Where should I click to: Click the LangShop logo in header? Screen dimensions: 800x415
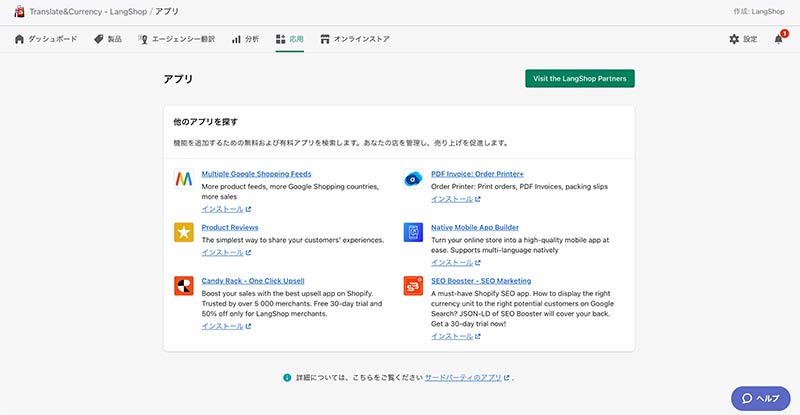click(x=18, y=11)
